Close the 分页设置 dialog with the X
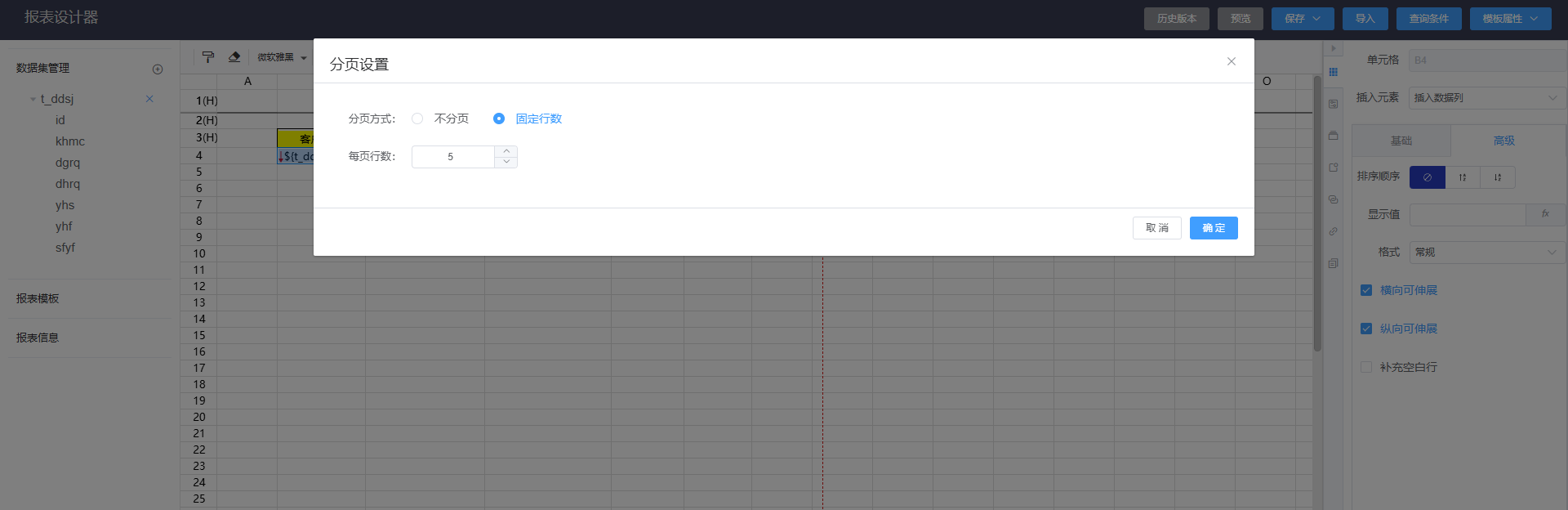Viewport: 1568px width, 510px height. click(x=1232, y=61)
